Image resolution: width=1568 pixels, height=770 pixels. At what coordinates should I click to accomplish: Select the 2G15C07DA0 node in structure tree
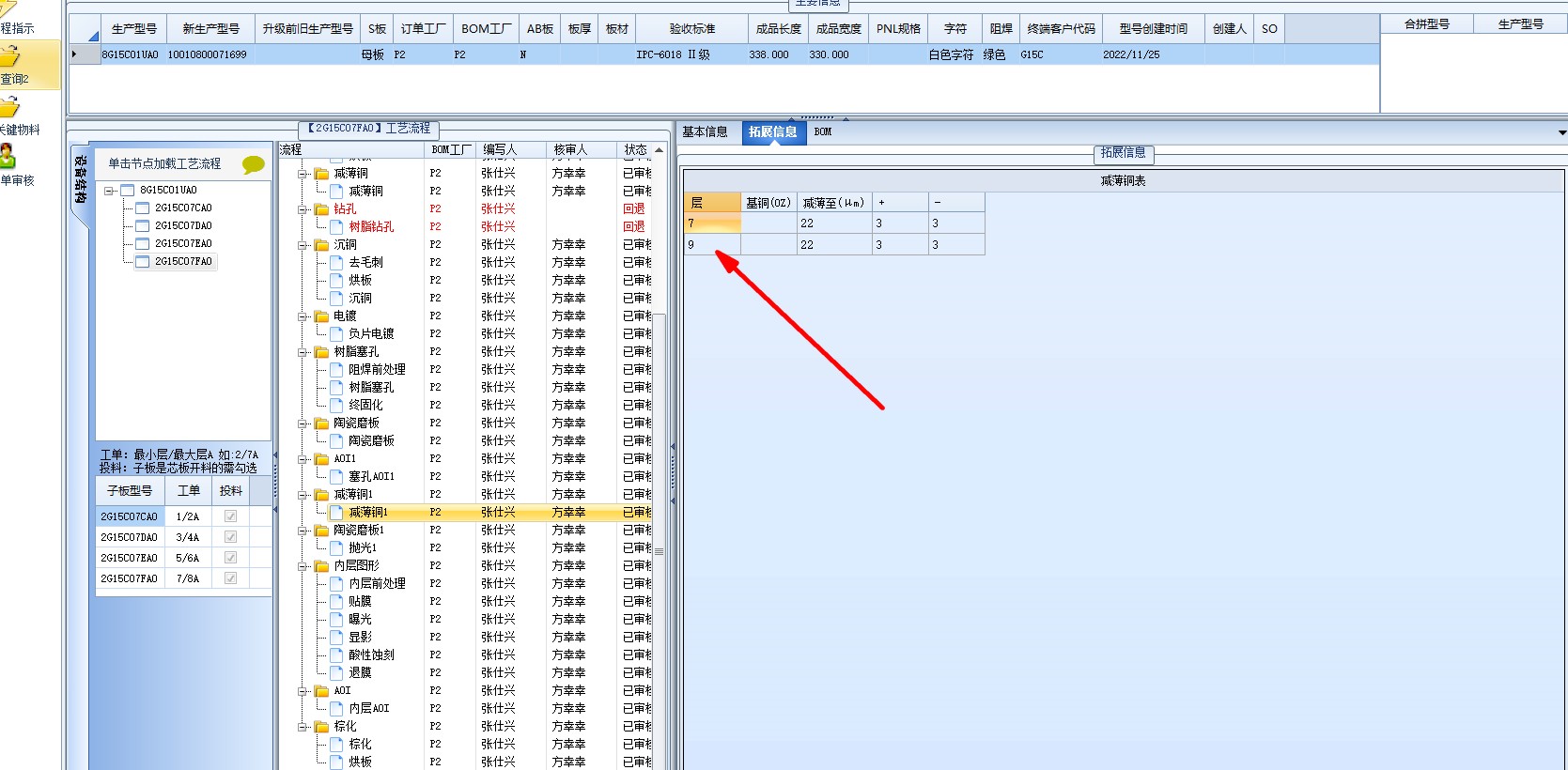183,225
